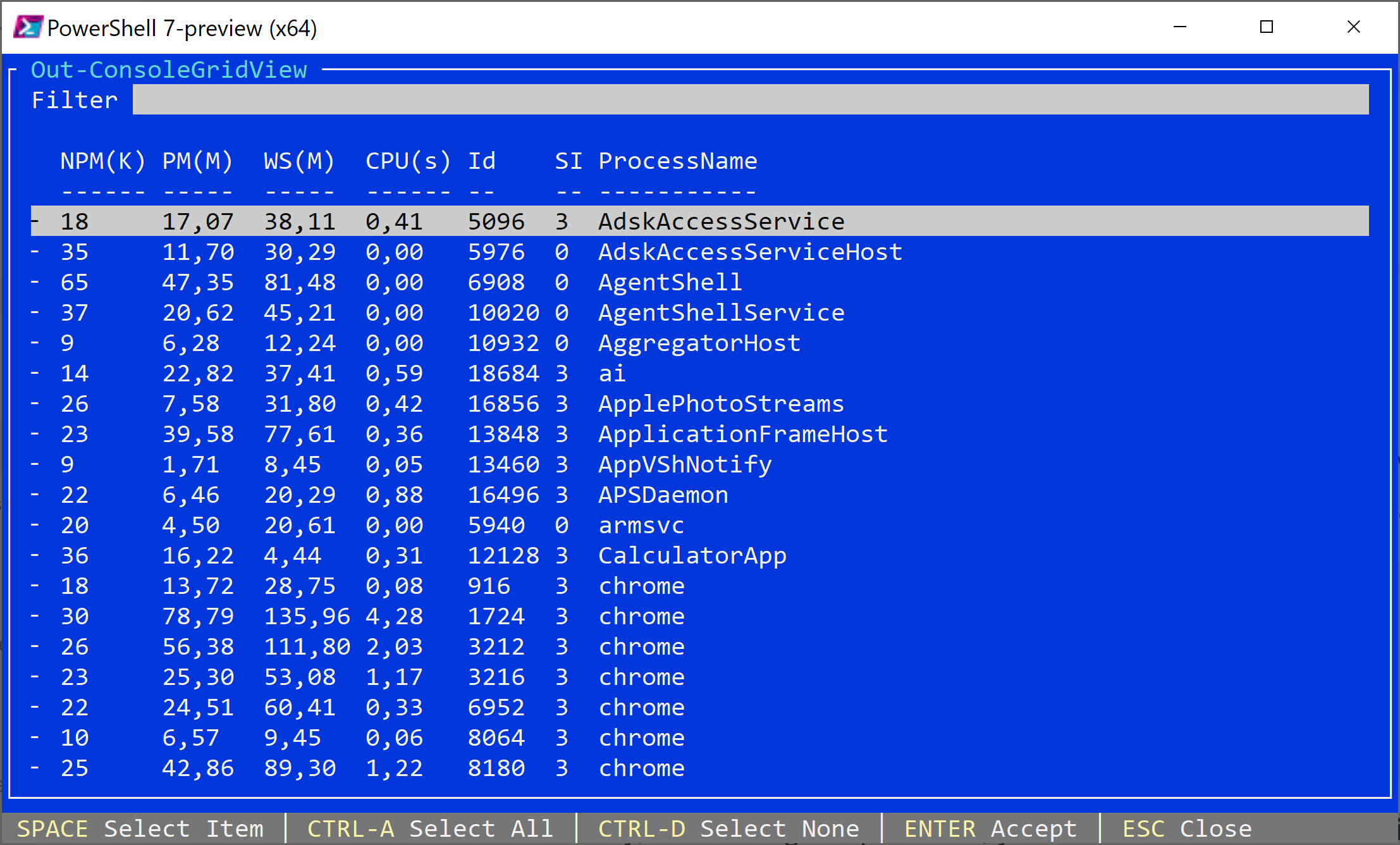Select the armsvc process row
This screenshot has height=845, width=1400.
click(641, 526)
